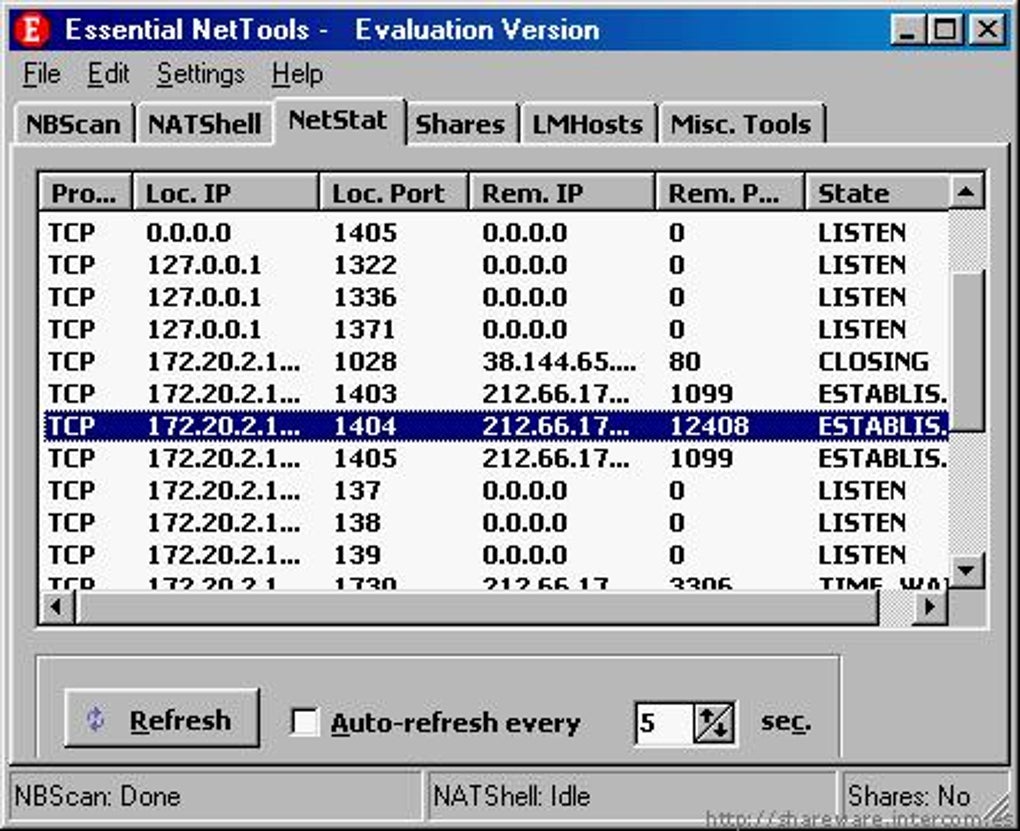The width and height of the screenshot is (1020, 831).
Task: Open the Settings menu
Action: pyautogui.click(x=200, y=74)
